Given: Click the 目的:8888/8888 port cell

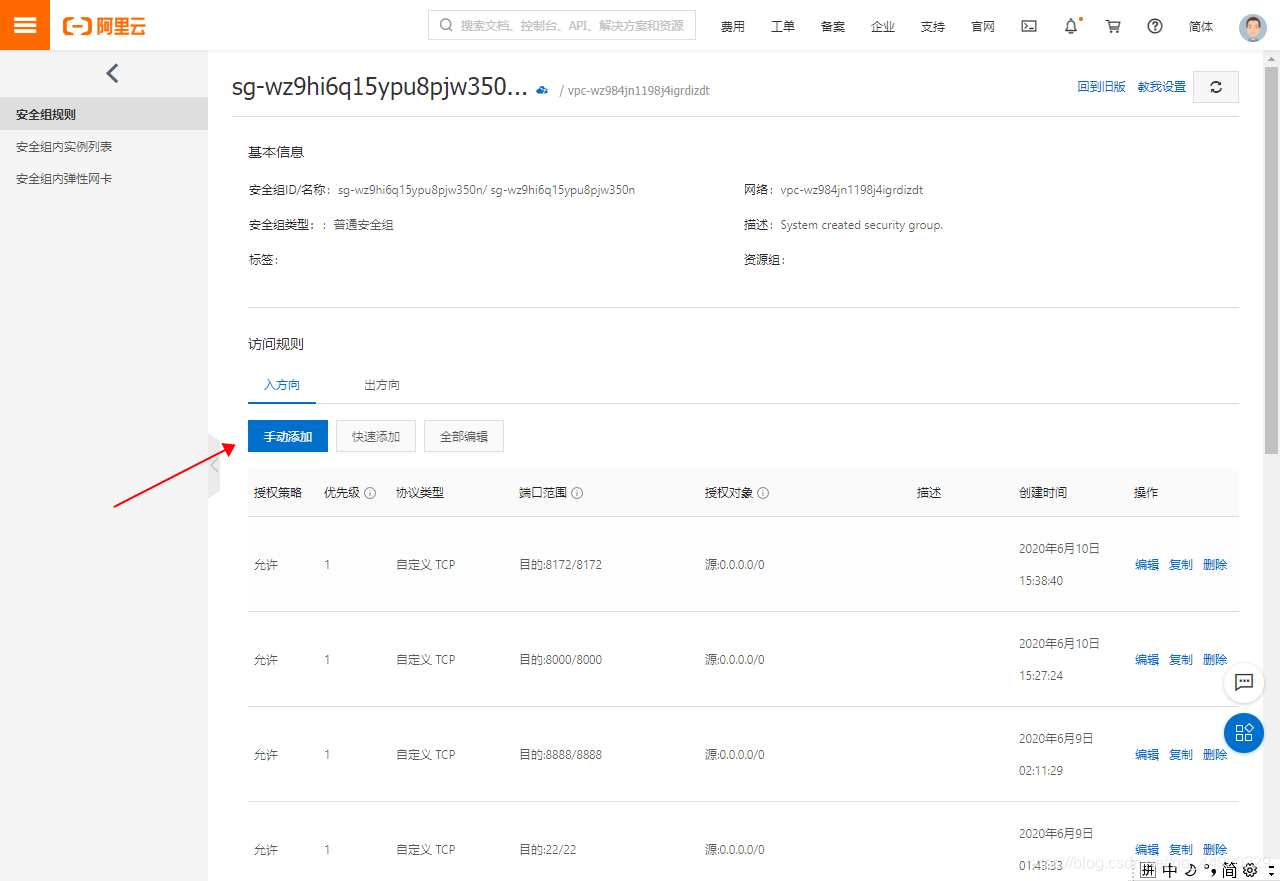Looking at the screenshot, I should point(561,755).
